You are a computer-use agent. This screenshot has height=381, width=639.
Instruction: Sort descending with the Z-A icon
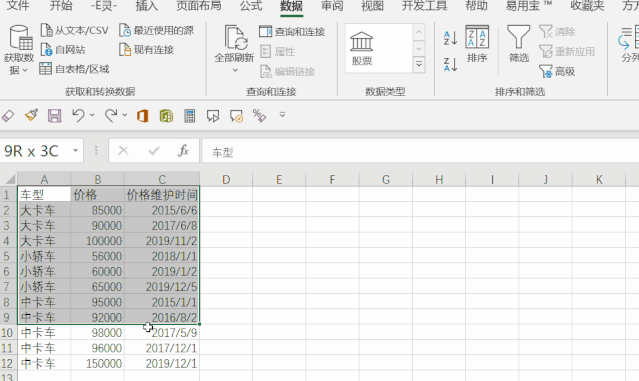(x=450, y=64)
